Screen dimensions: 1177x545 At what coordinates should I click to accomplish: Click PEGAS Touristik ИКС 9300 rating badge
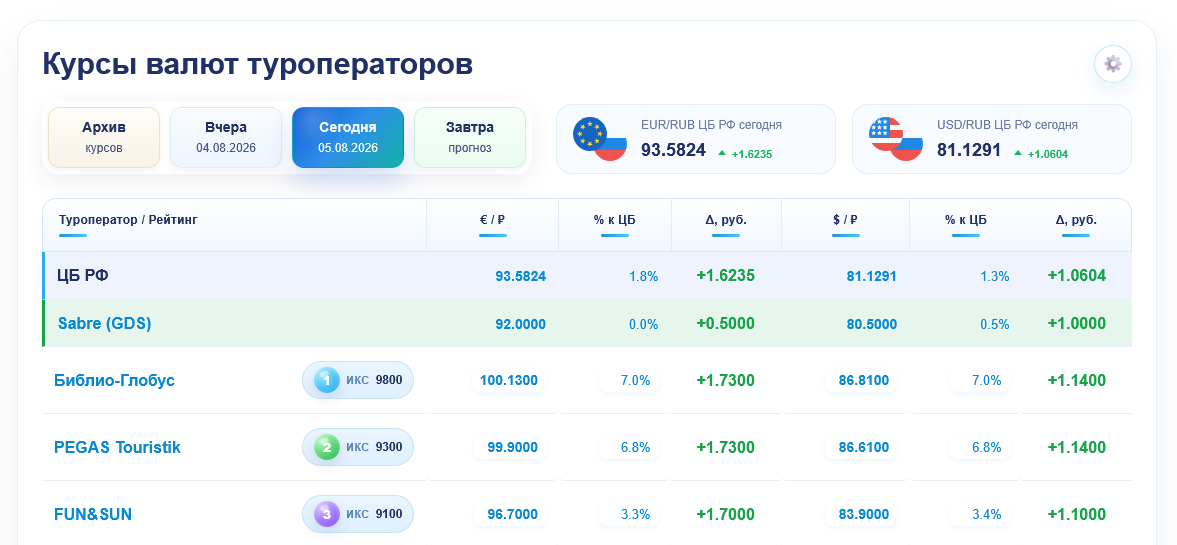pyautogui.click(x=358, y=447)
